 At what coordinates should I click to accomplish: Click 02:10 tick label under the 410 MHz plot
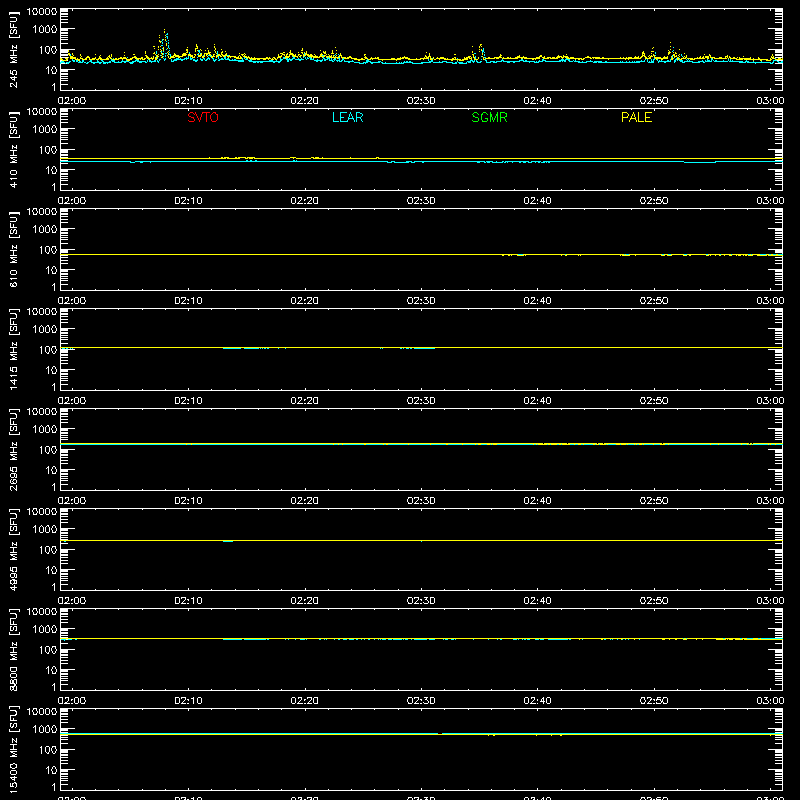pyautogui.click(x=188, y=201)
